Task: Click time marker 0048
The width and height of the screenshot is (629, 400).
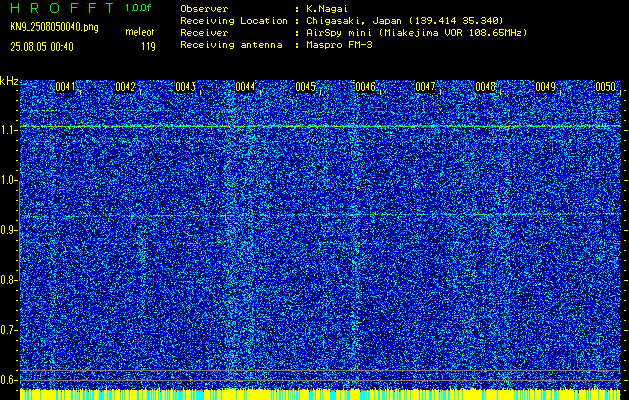Action: (485, 87)
